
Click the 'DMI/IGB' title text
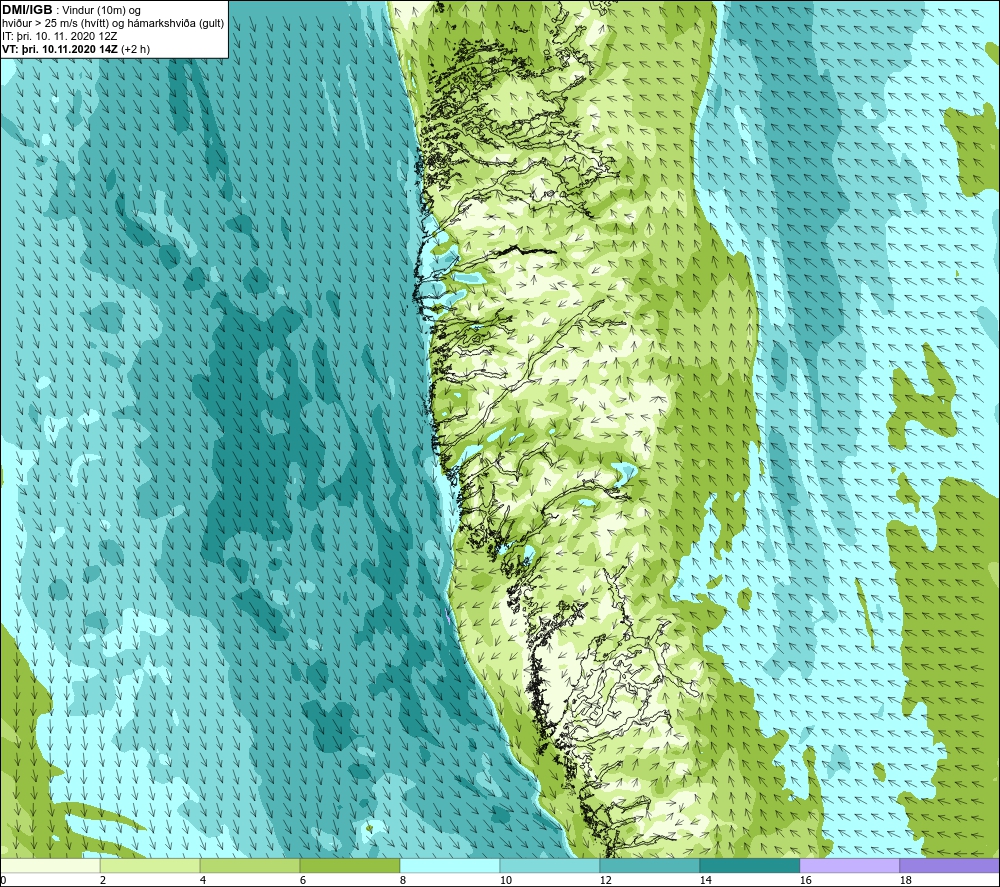pyautogui.click(x=27, y=10)
